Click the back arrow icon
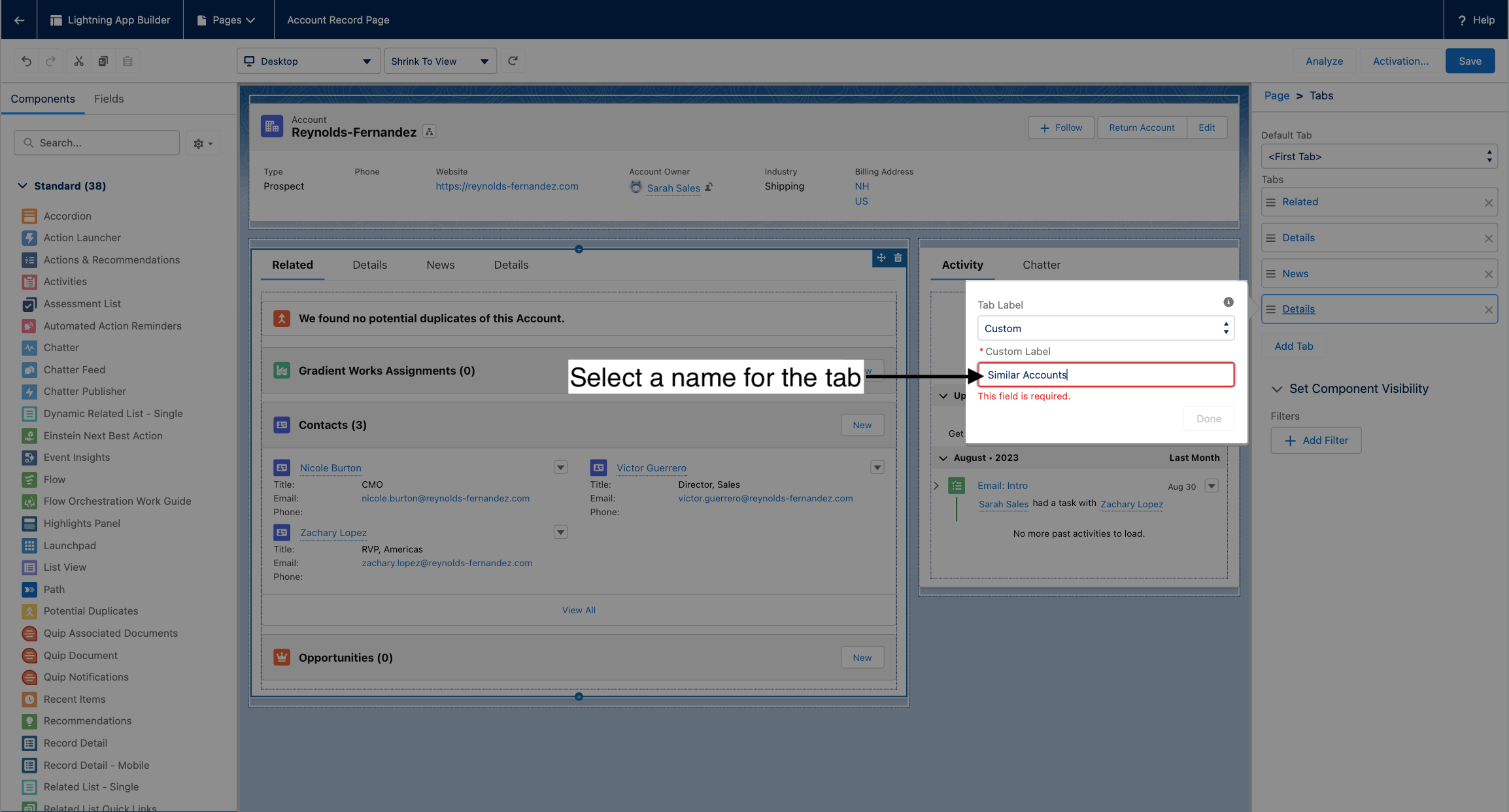This screenshot has width=1509, height=812. 19,20
